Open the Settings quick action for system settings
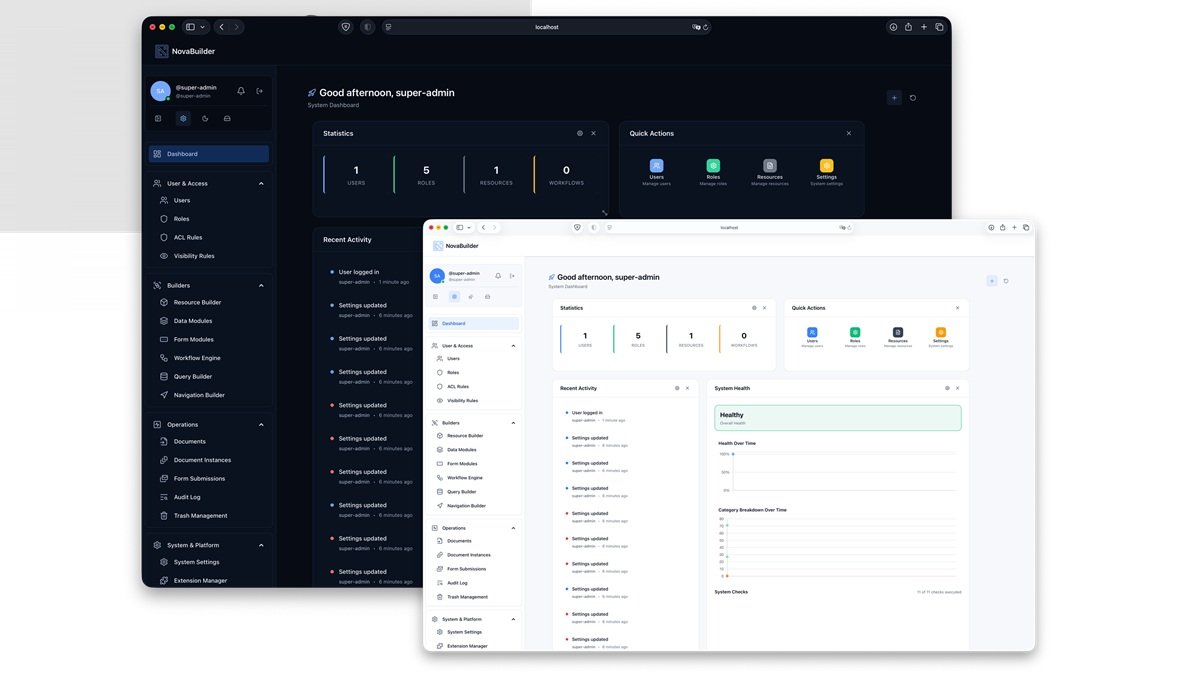Image resolution: width=1200 pixels, height=675 pixels. click(826, 164)
